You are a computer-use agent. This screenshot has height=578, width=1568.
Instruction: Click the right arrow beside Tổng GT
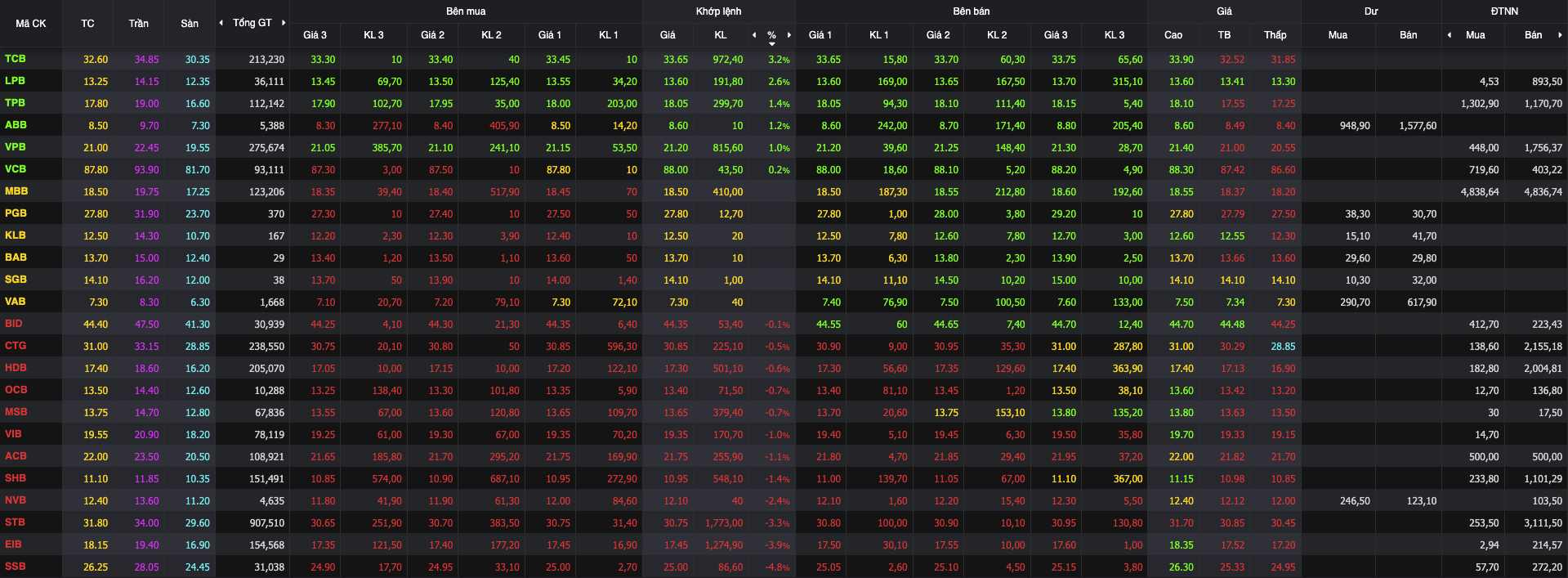tap(284, 23)
